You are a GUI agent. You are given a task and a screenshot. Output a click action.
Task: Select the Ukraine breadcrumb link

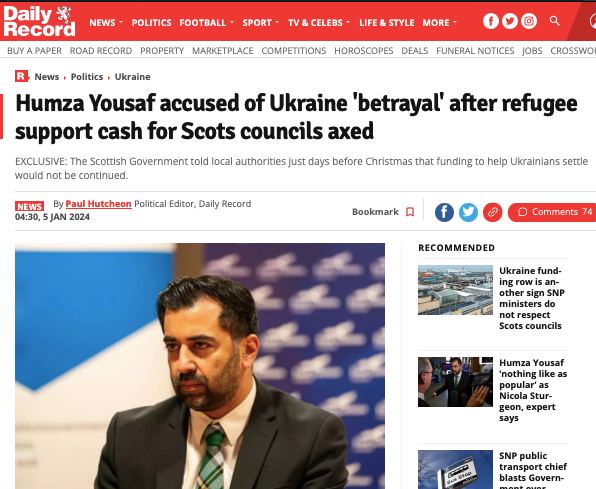click(132, 77)
